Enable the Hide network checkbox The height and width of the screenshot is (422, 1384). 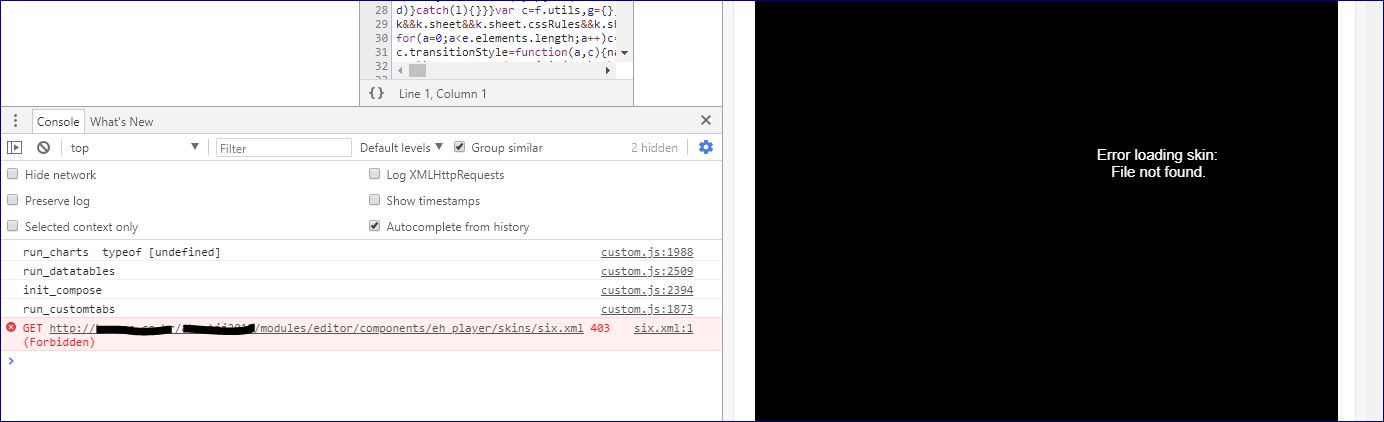pyautogui.click(x=13, y=174)
